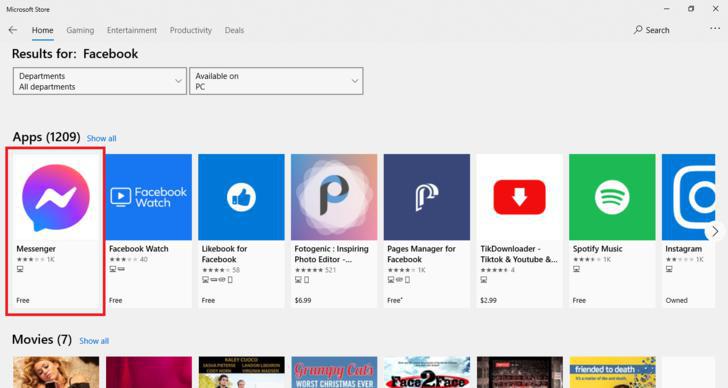Open the TikDownloader app icon

pyautogui.click(x=520, y=197)
